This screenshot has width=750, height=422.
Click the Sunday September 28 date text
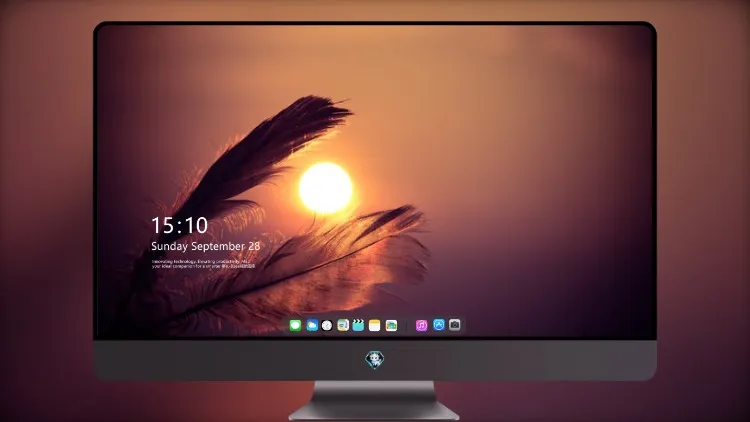point(206,246)
